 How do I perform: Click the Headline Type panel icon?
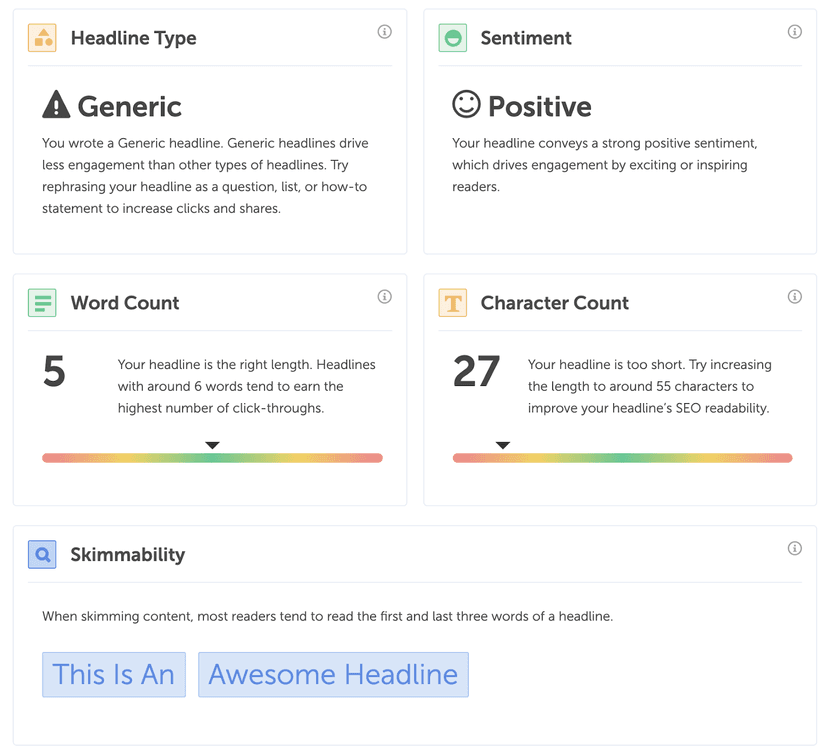pos(43,38)
